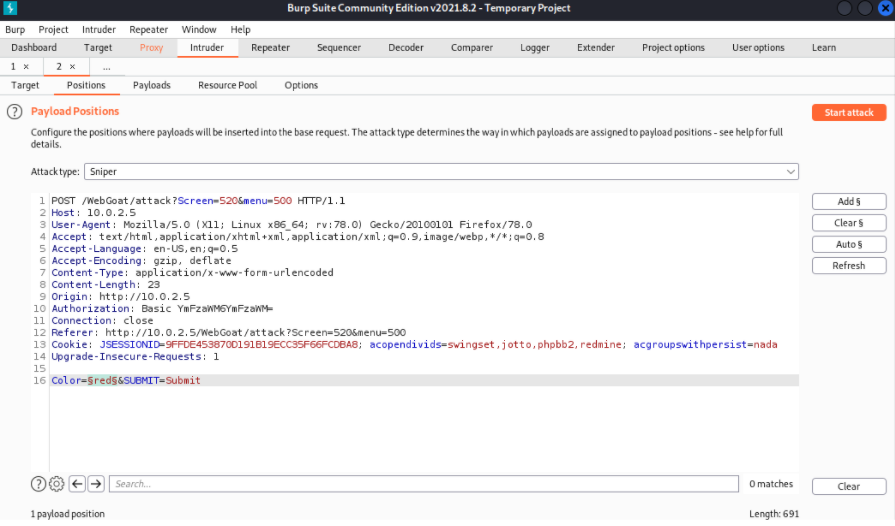Close Intruder attack tab 1
Viewport: 895px width, 526px height.
26,67
